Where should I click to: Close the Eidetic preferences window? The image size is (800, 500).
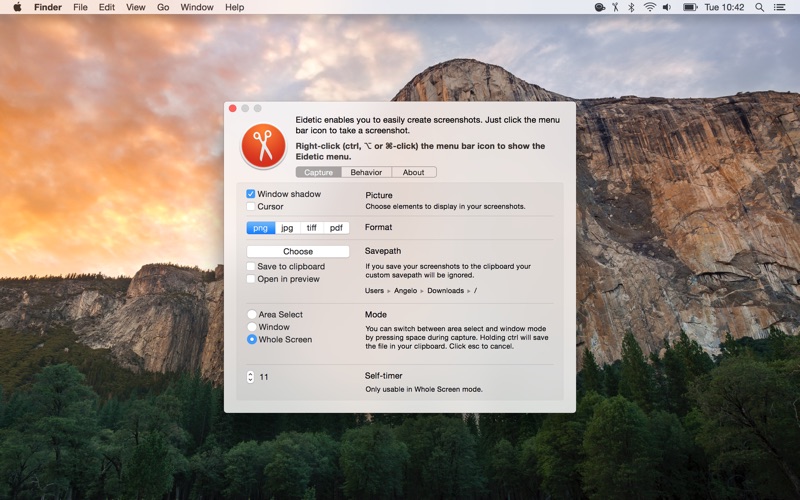click(233, 108)
